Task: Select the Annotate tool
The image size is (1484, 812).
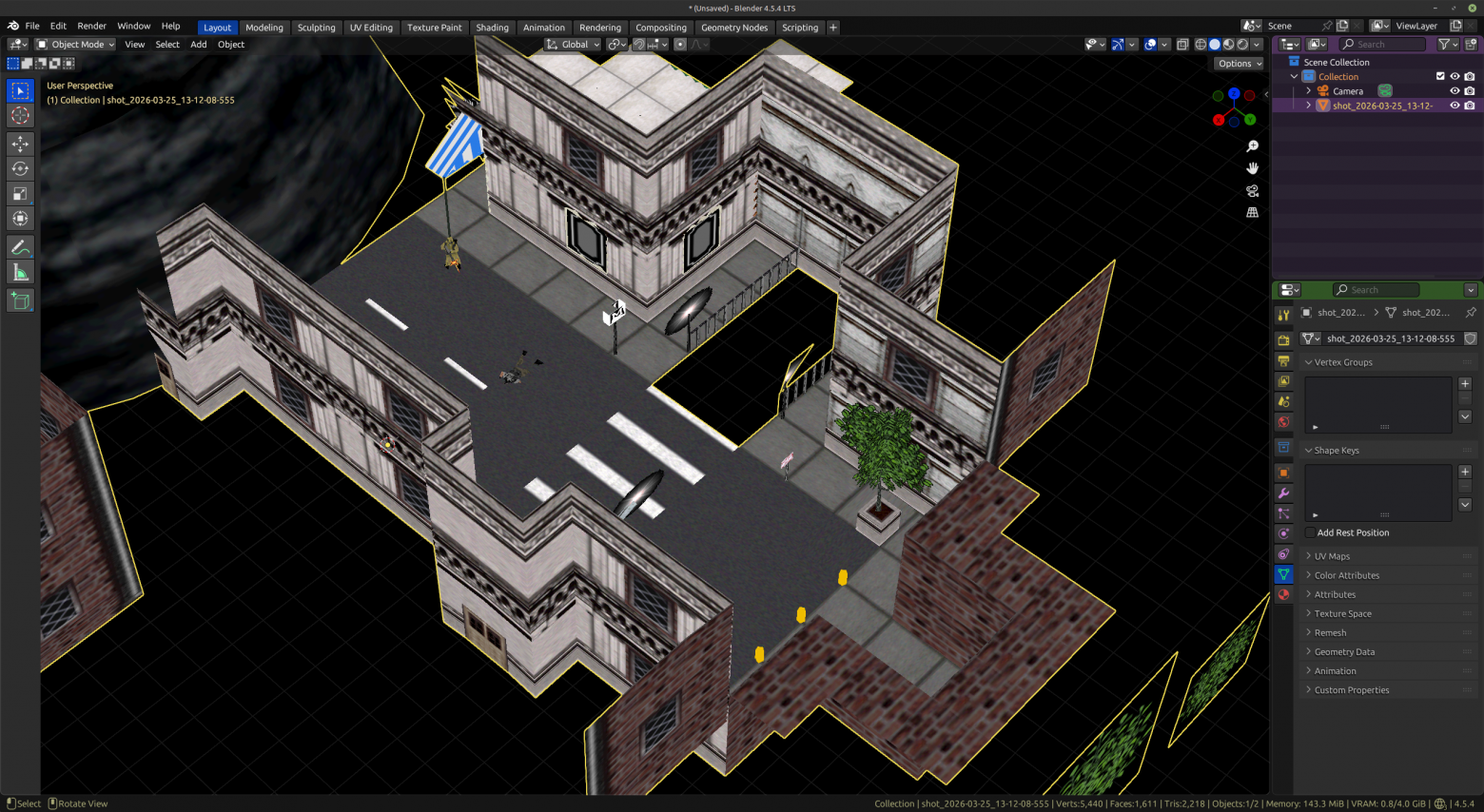Action: [20, 247]
